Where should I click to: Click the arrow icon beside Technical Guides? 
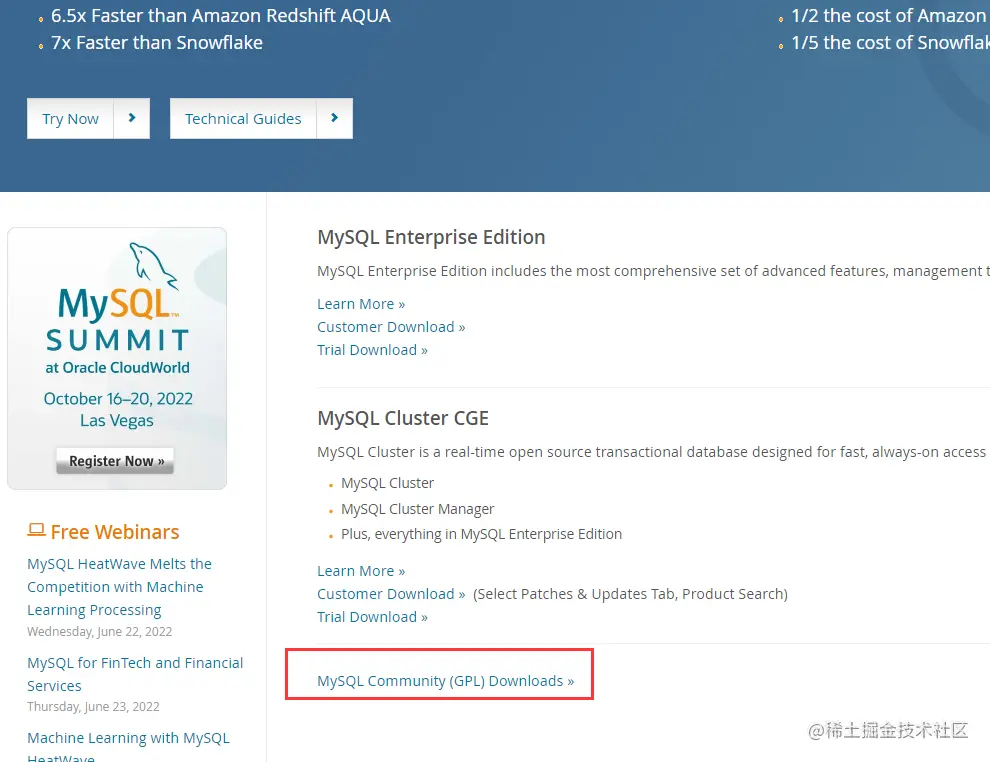(335, 117)
